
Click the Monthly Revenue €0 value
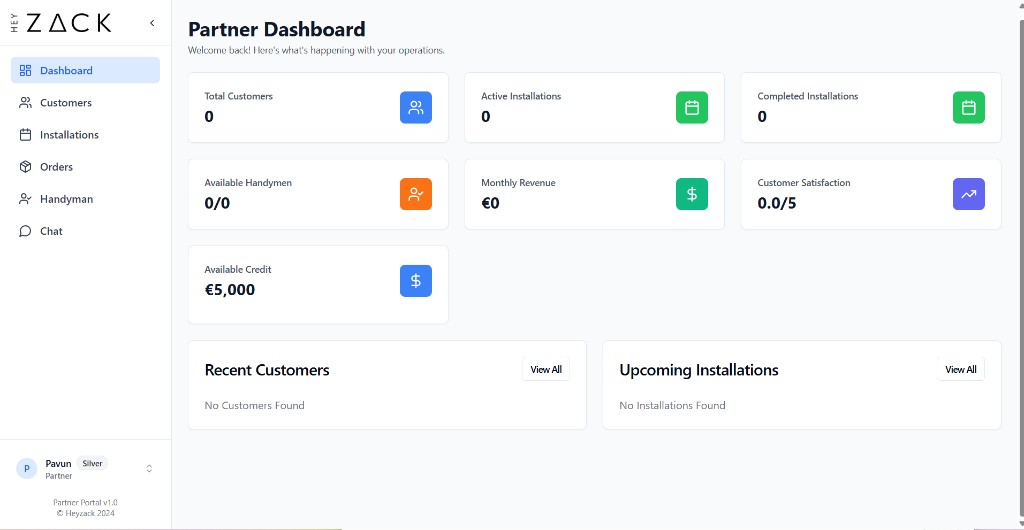pos(490,204)
